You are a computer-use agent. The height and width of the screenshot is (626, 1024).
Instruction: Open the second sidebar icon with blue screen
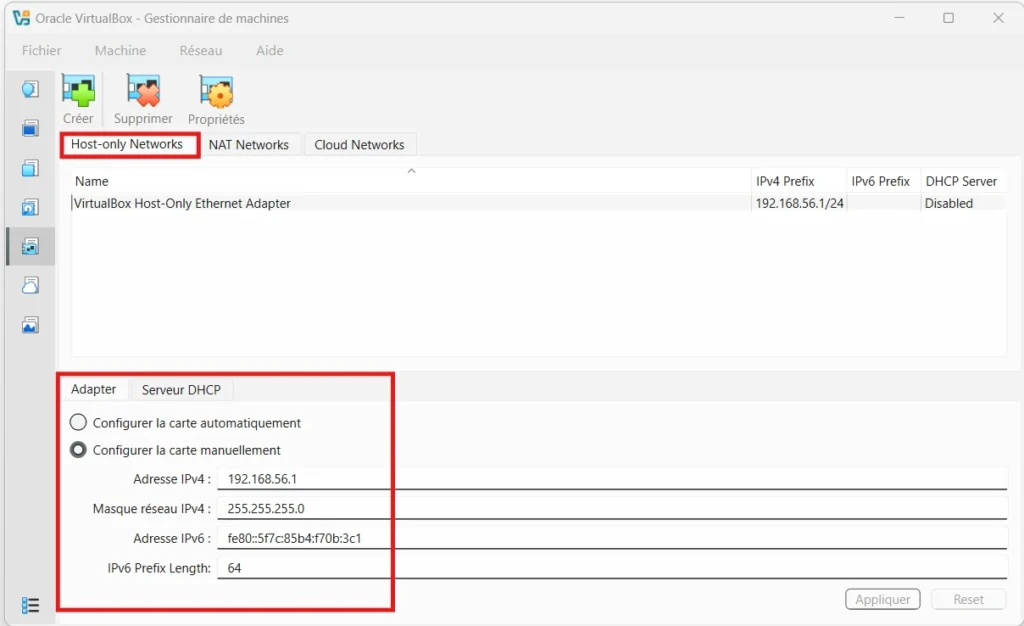pos(30,128)
